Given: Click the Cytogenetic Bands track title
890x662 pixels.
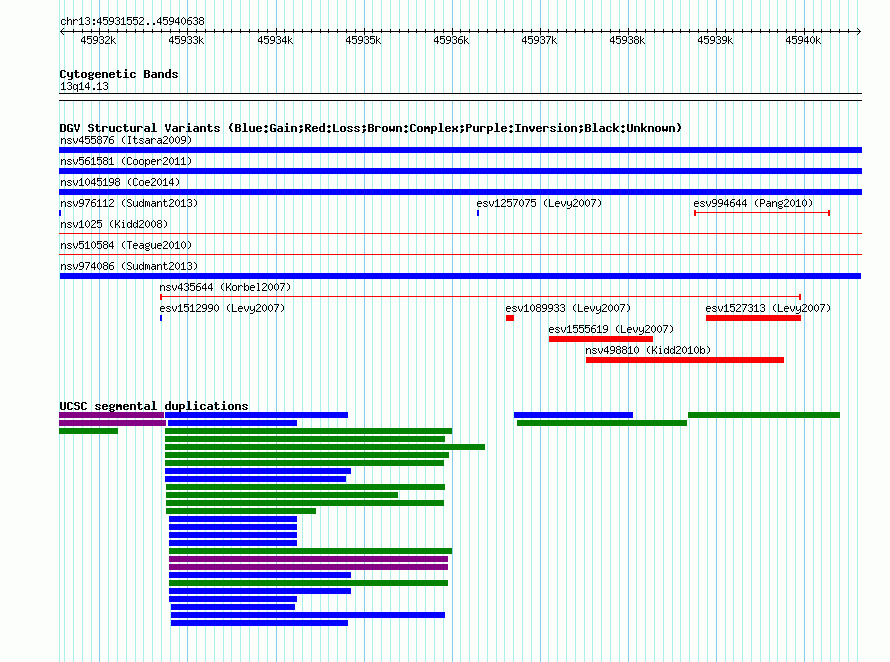Looking at the screenshot, I should coord(119,74).
